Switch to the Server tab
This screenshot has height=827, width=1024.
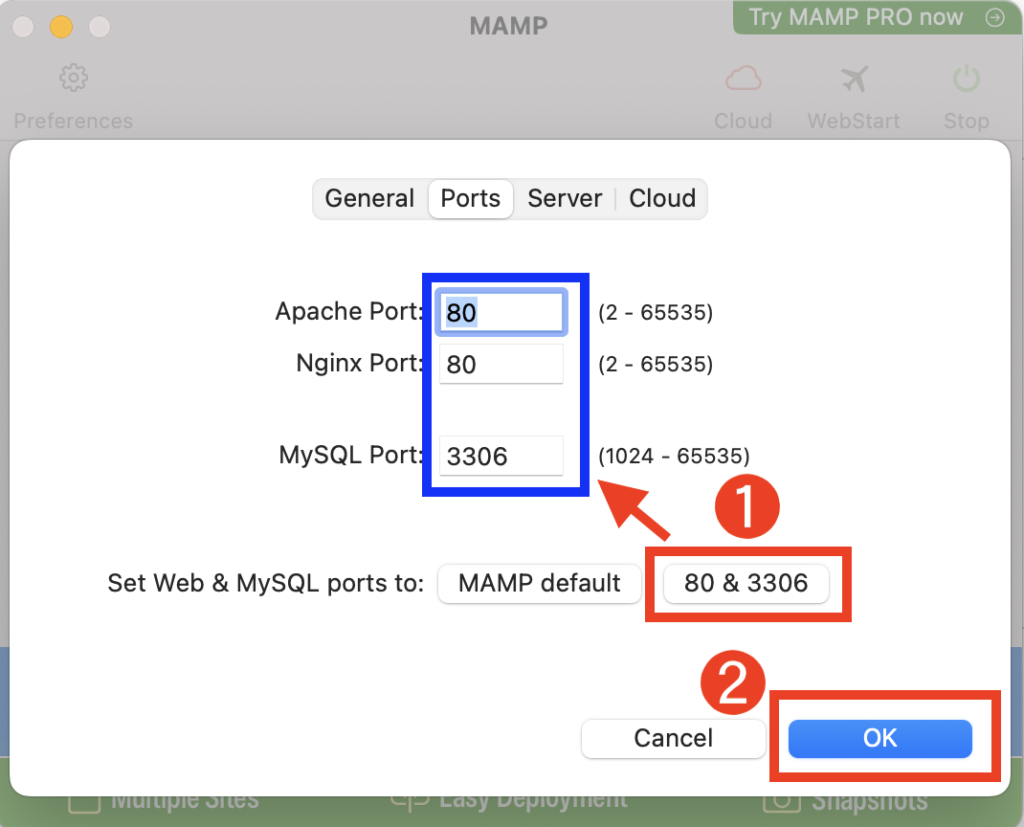coord(565,199)
